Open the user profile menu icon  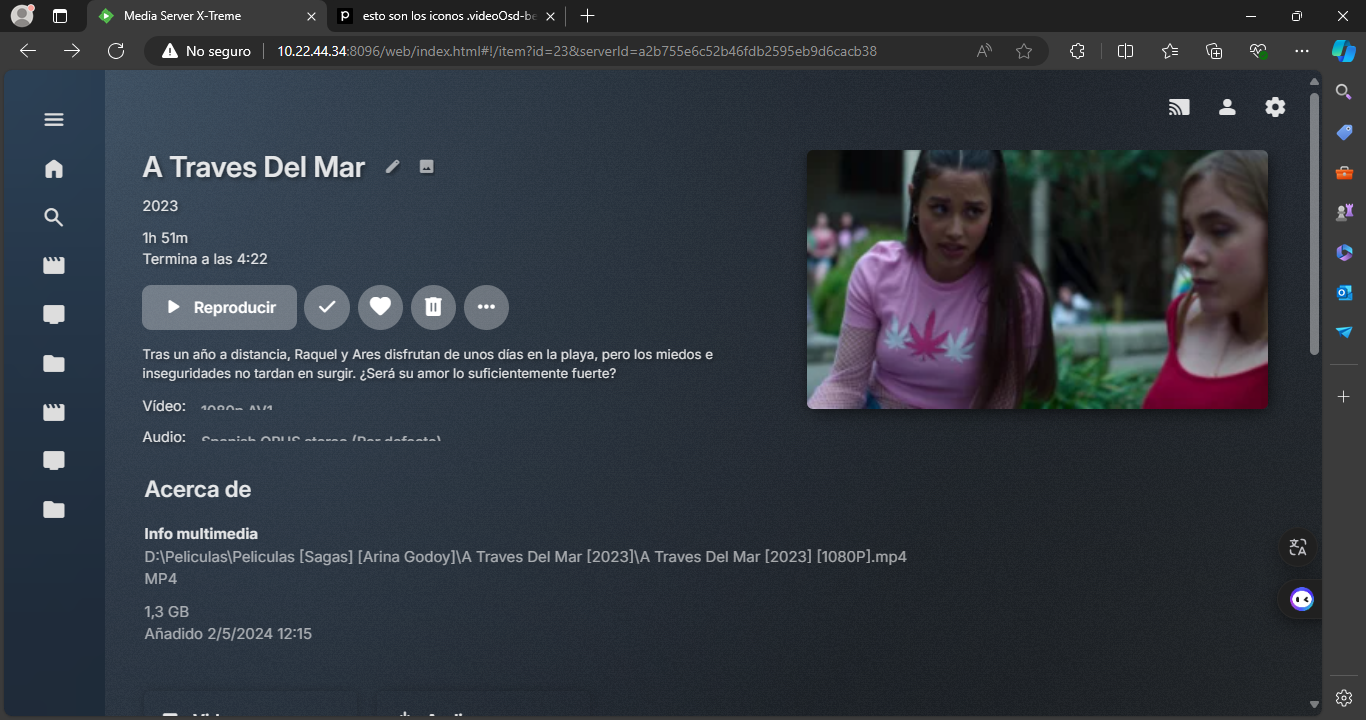1227,107
